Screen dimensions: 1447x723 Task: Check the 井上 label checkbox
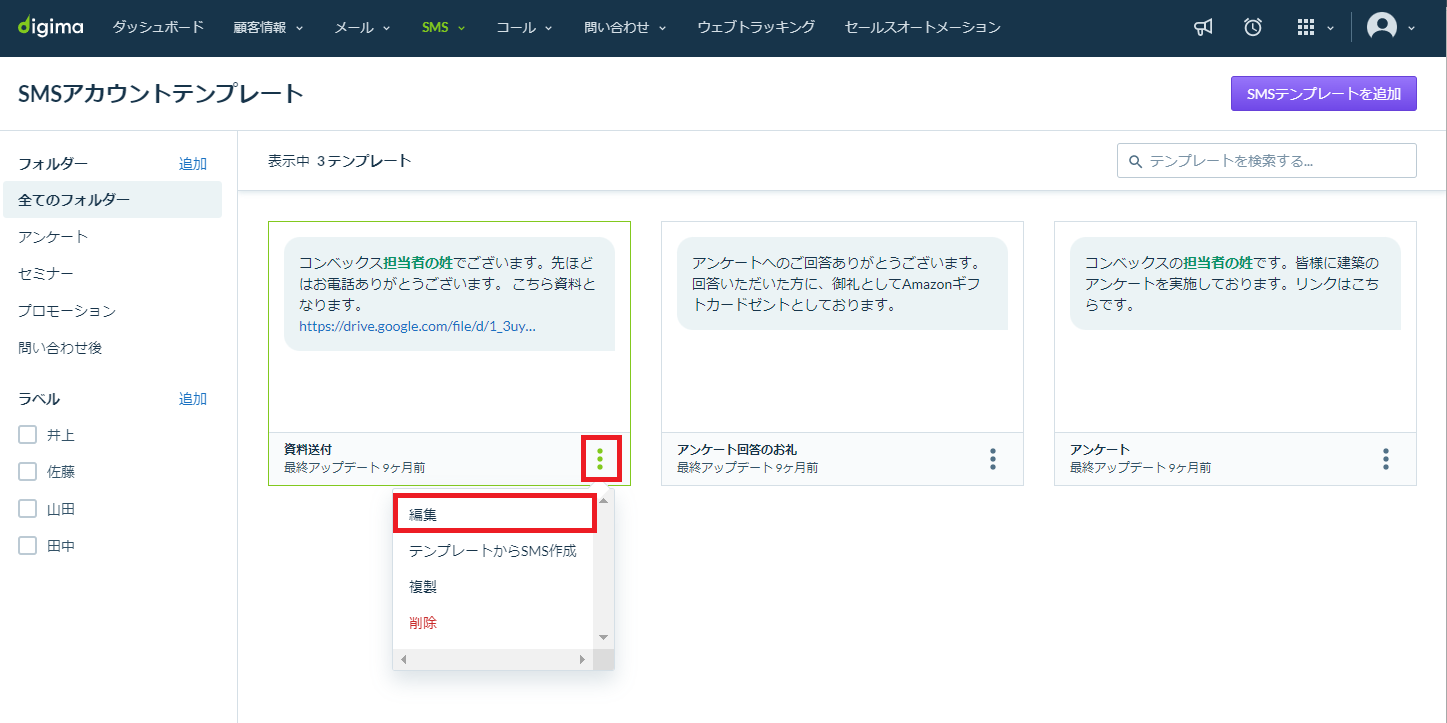(x=28, y=435)
